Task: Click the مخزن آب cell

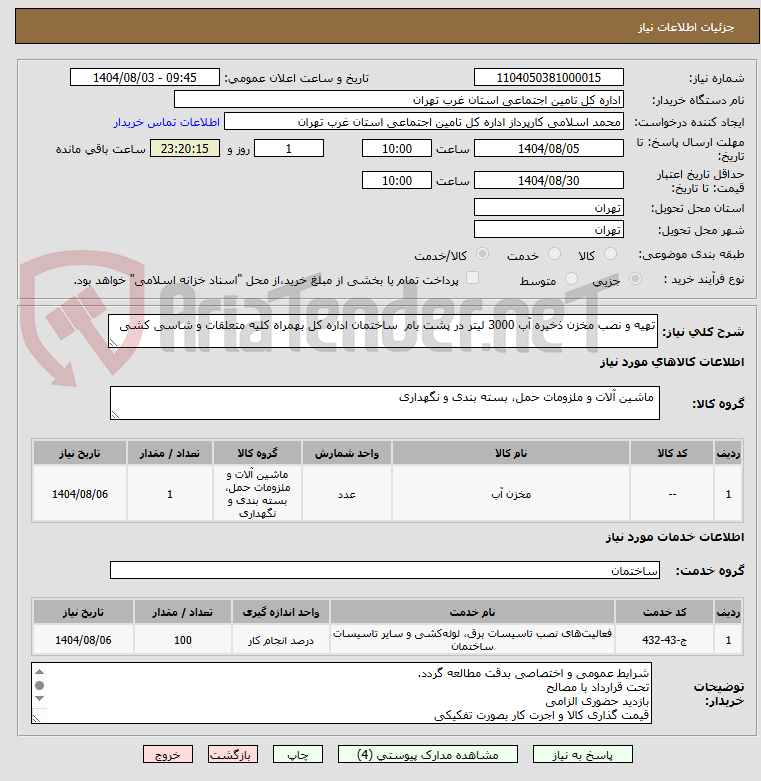Action: [510, 494]
